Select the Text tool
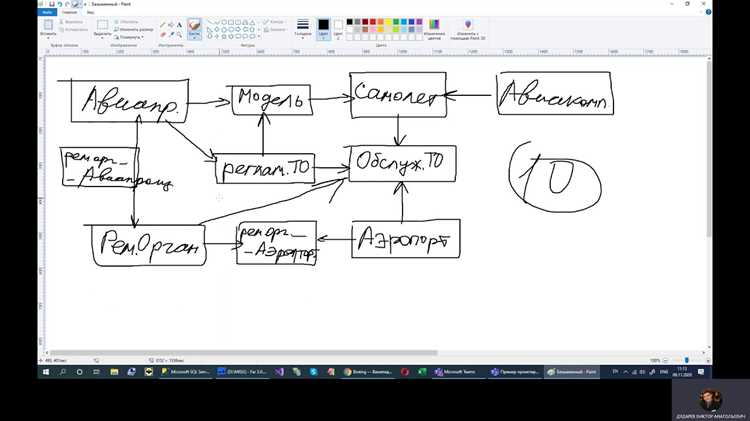This screenshot has width=750, height=421. (x=179, y=25)
